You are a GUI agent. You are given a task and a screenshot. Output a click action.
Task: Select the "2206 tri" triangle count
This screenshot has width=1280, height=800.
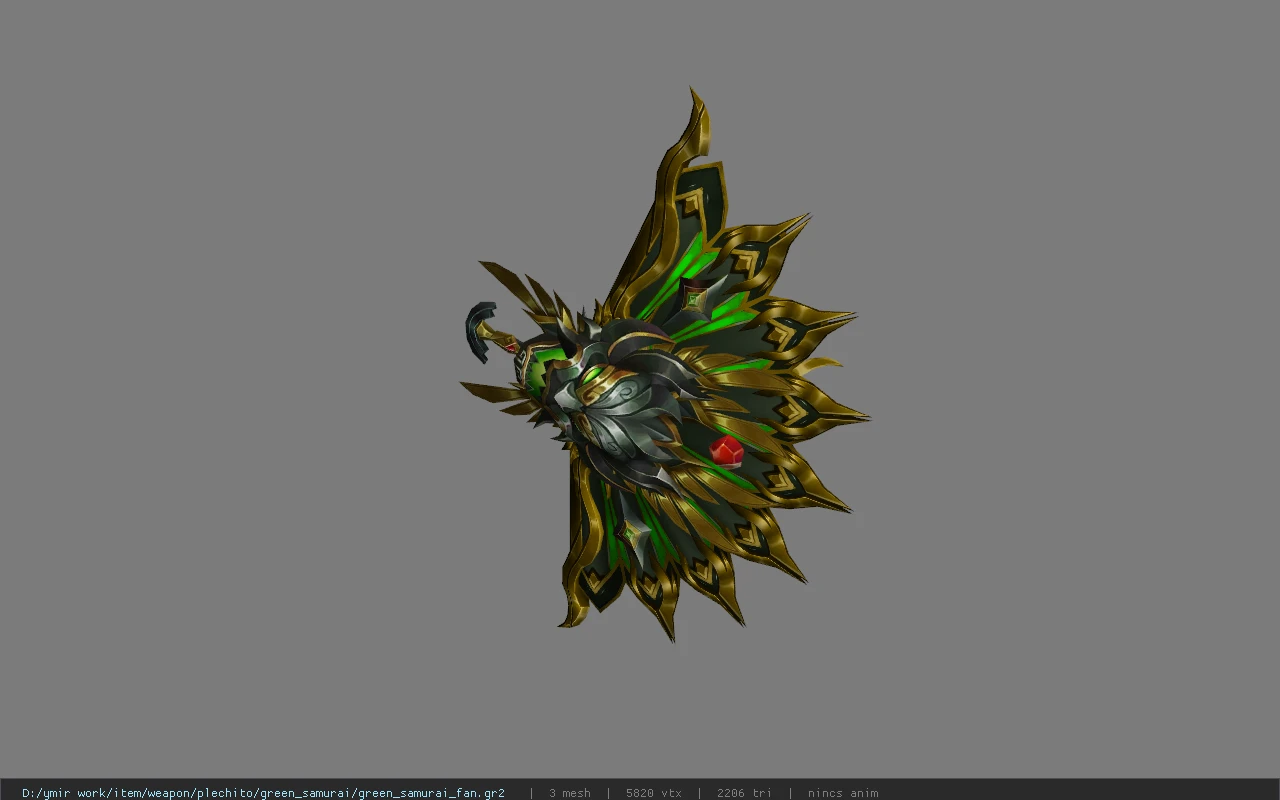click(744, 793)
